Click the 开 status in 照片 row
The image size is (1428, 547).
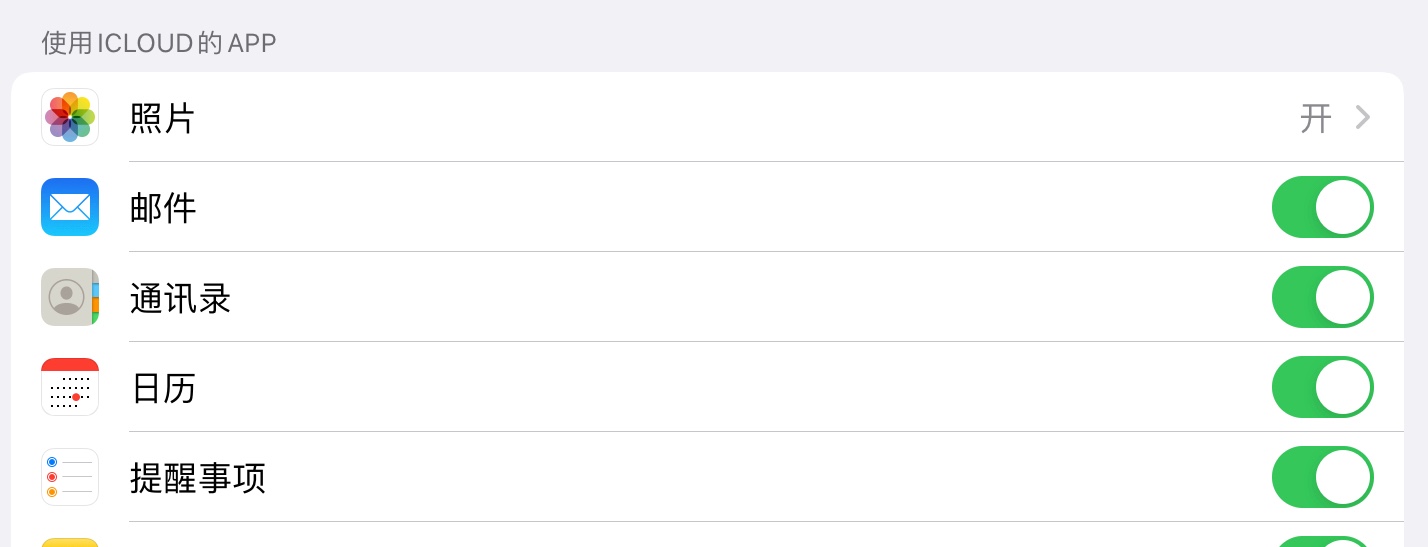point(1316,118)
